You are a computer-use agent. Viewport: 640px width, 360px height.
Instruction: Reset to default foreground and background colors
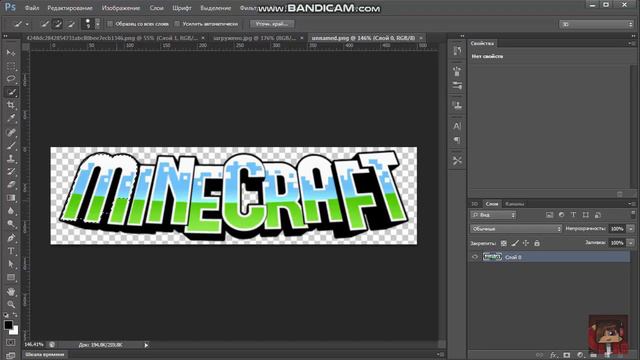6,315
